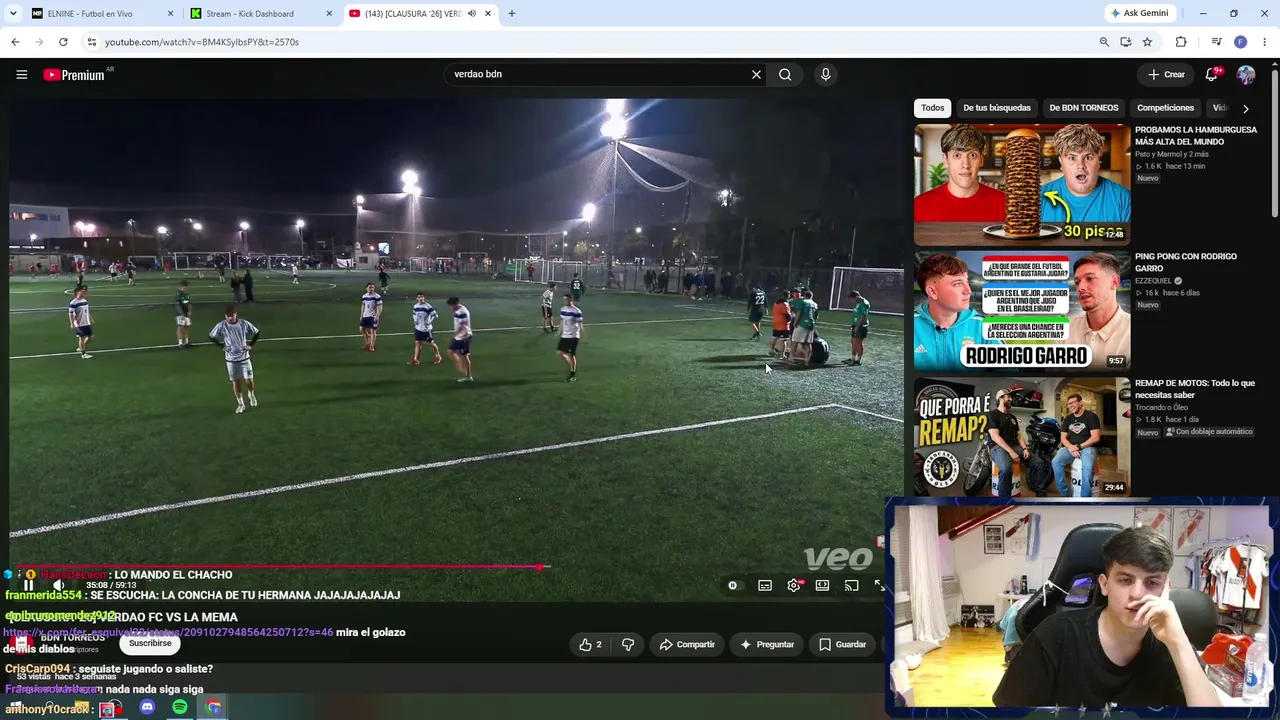Open video settings gear icon

pyautogui.click(x=794, y=586)
